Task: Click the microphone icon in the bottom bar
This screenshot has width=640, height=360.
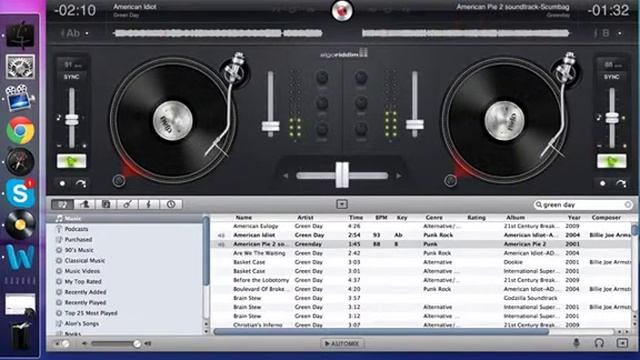Action: [576, 343]
